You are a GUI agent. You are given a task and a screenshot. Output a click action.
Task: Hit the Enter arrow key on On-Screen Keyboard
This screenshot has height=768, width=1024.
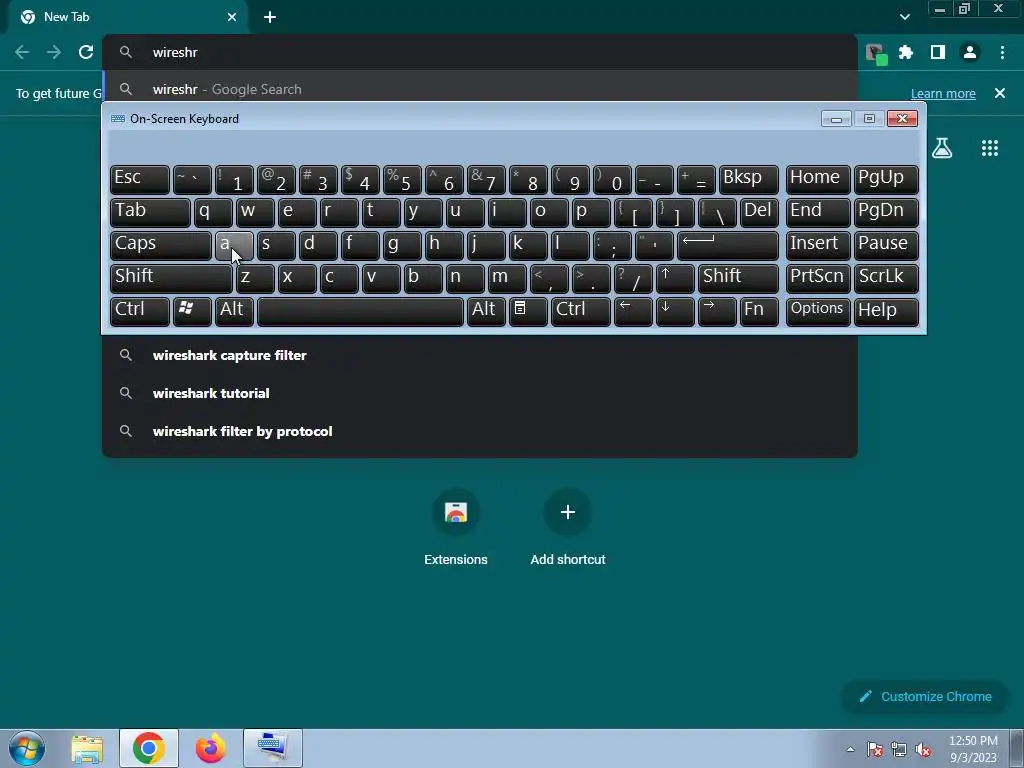[728, 245]
